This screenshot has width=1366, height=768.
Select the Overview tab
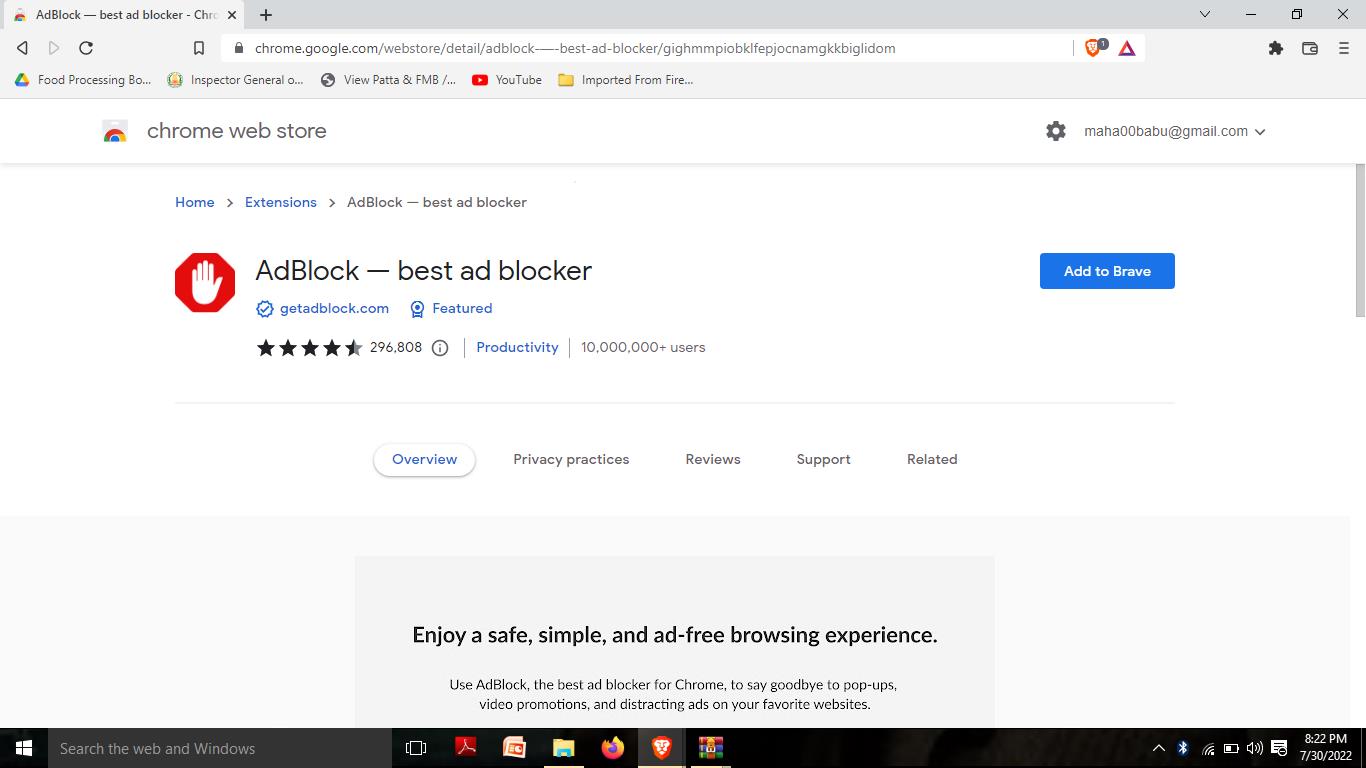click(x=424, y=459)
